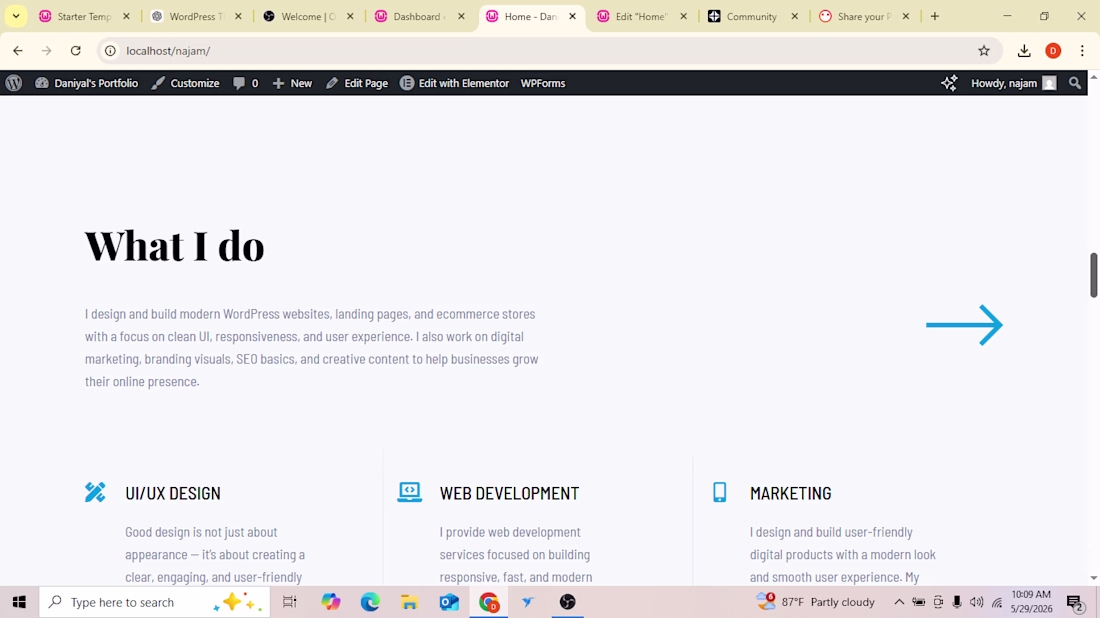Open Daniyal's Portfolio site menu
This screenshot has width=1100, height=618.
click(x=86, y=83)
